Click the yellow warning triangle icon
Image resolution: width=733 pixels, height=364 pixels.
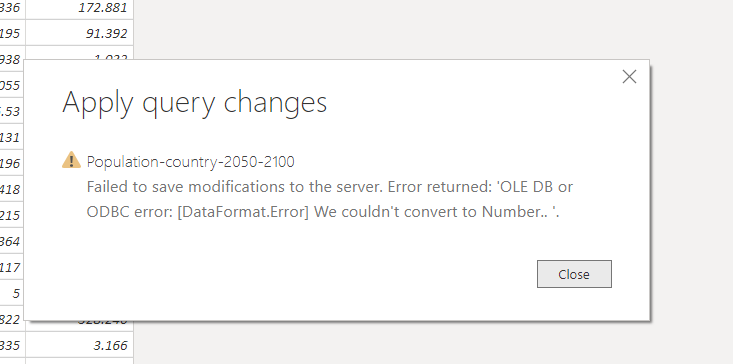pyautogui.click(x=71, y=160)
